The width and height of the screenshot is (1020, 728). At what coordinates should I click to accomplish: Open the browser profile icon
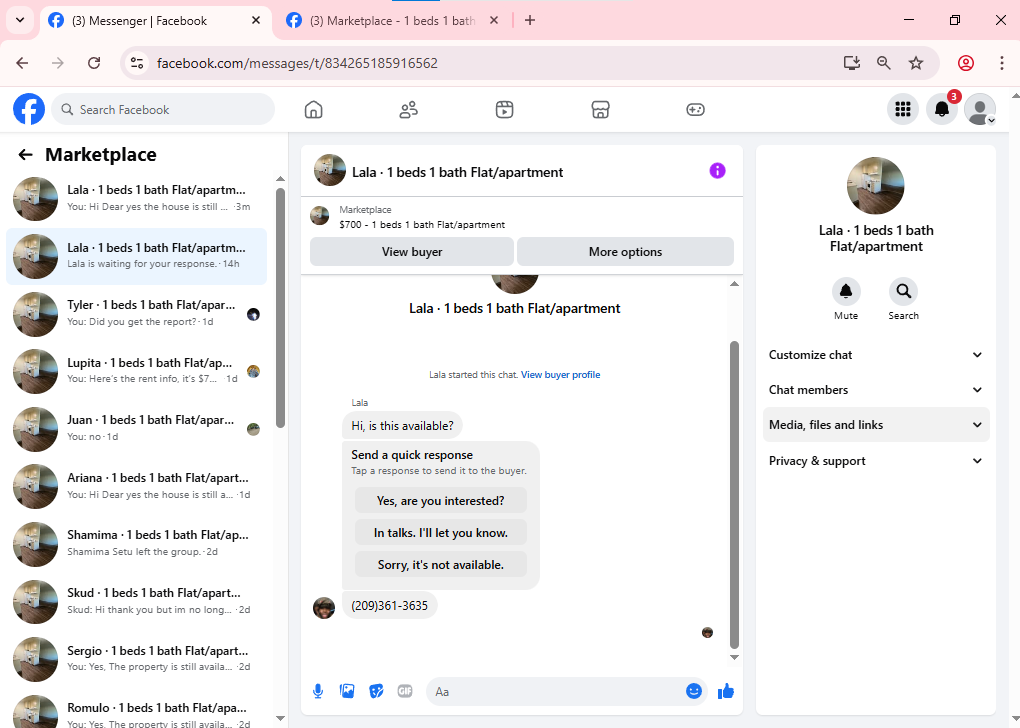click(966, 63)
